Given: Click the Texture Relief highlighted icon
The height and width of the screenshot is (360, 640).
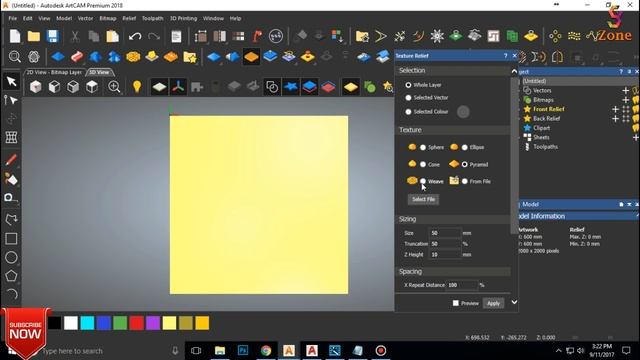Looking at the screenshot, I should pos(251,57).
